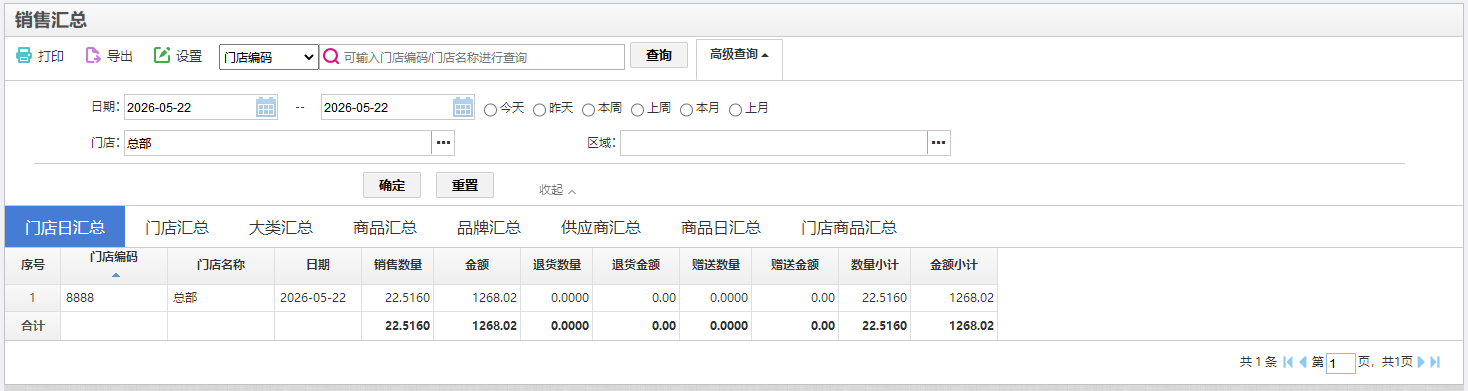Select the 今天 radio option
The height and width of the screenshot is (391, 1468).
(x=490, y=109)
